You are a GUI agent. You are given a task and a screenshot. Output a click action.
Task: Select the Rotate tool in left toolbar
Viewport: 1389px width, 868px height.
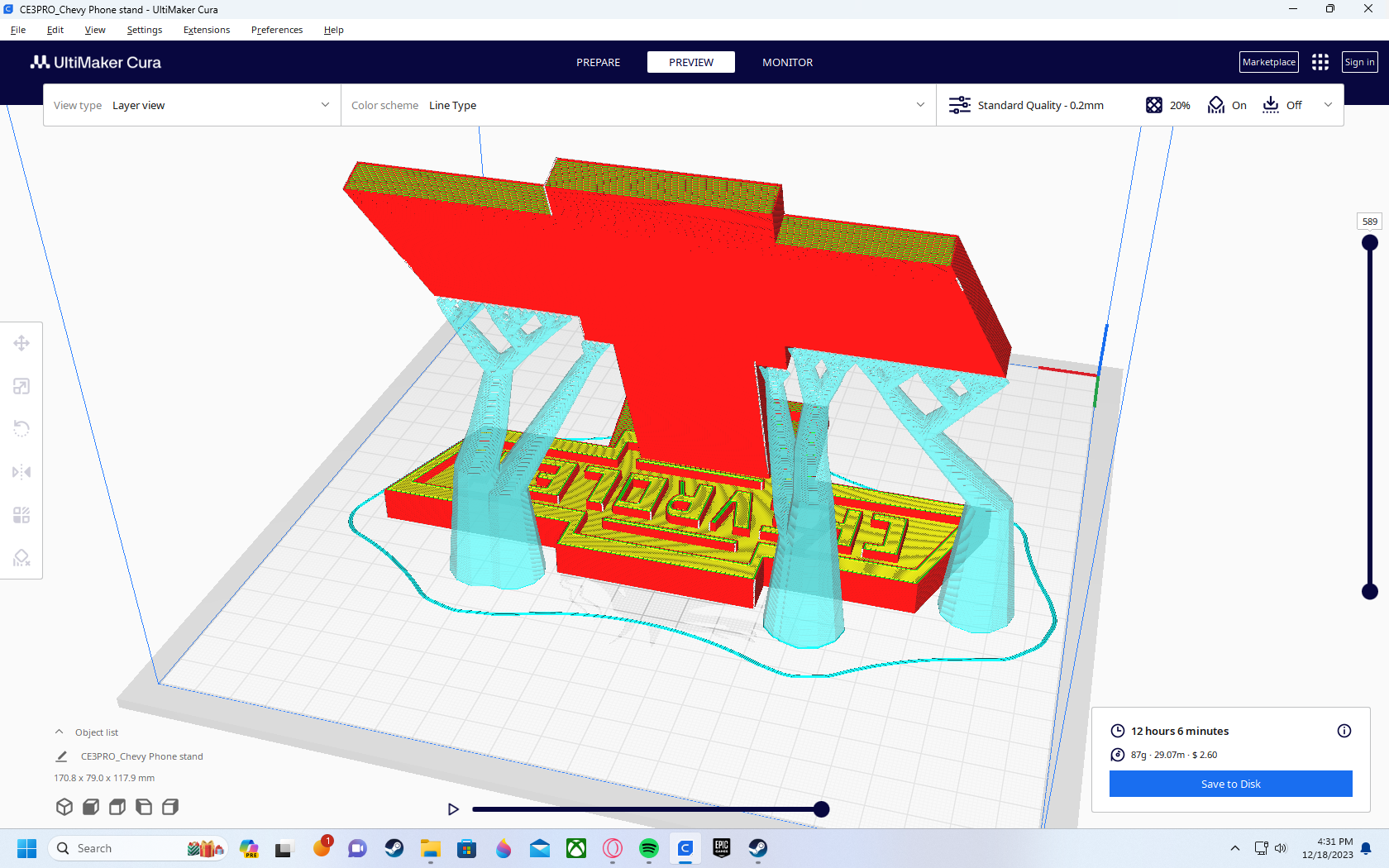(21, 429)
